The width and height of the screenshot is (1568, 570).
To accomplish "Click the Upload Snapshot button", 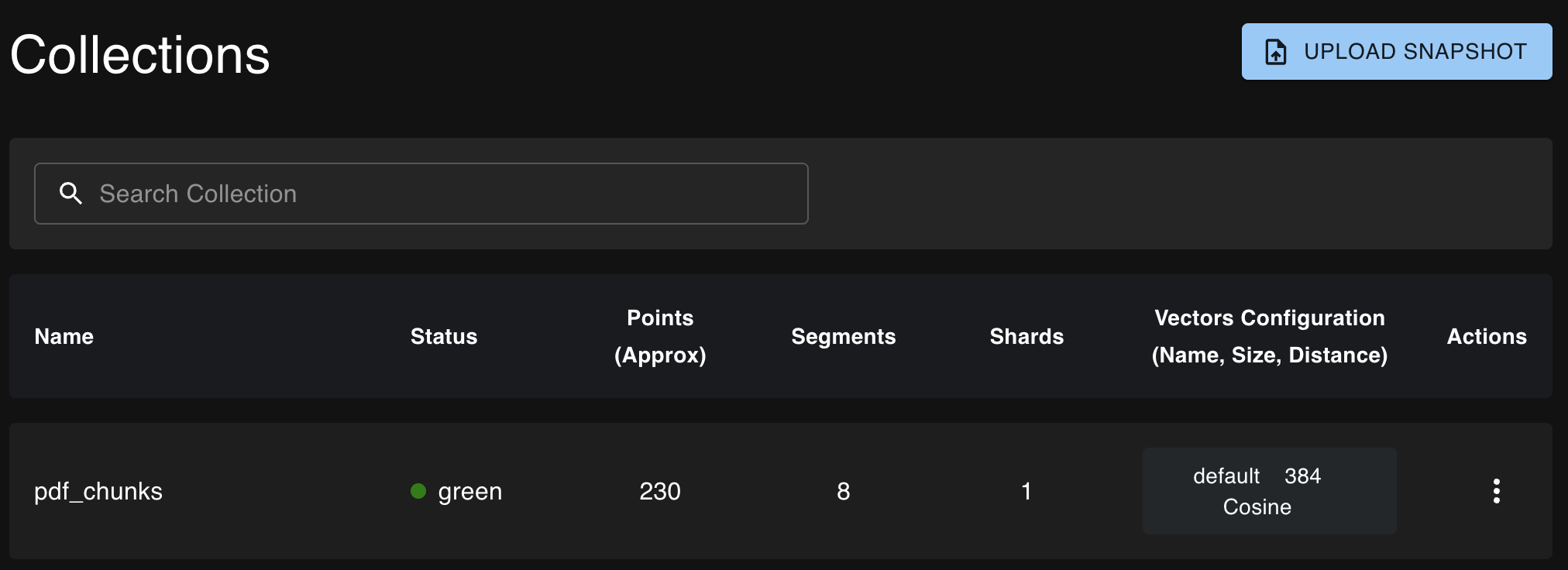I will tap(1396, 51).
